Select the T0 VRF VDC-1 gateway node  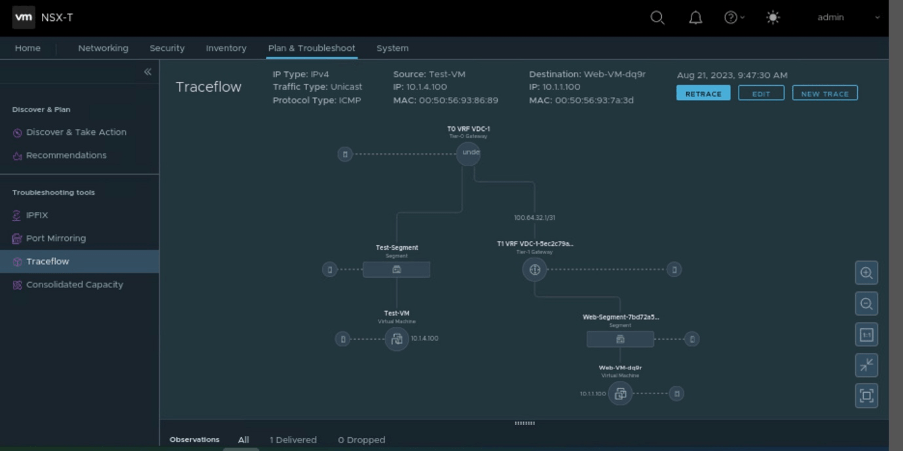468,153
